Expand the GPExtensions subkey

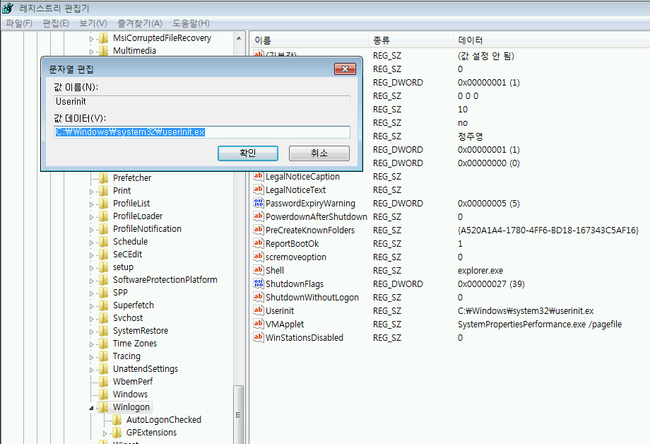click(x=104, y=433)
